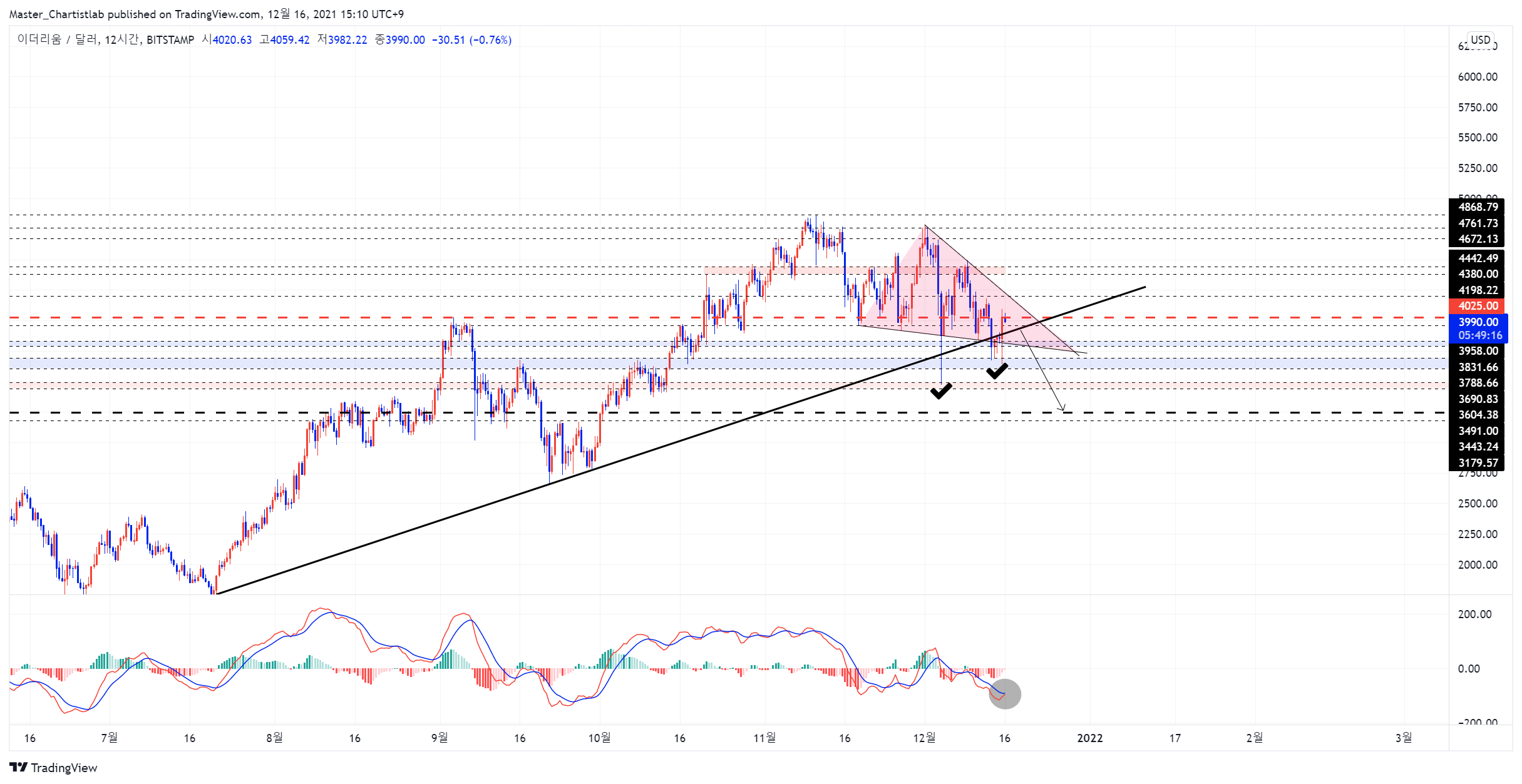Click the high value 4059.42
Image resolution: width=1522 pixels, height=784 pixels.
pos(290,39)
